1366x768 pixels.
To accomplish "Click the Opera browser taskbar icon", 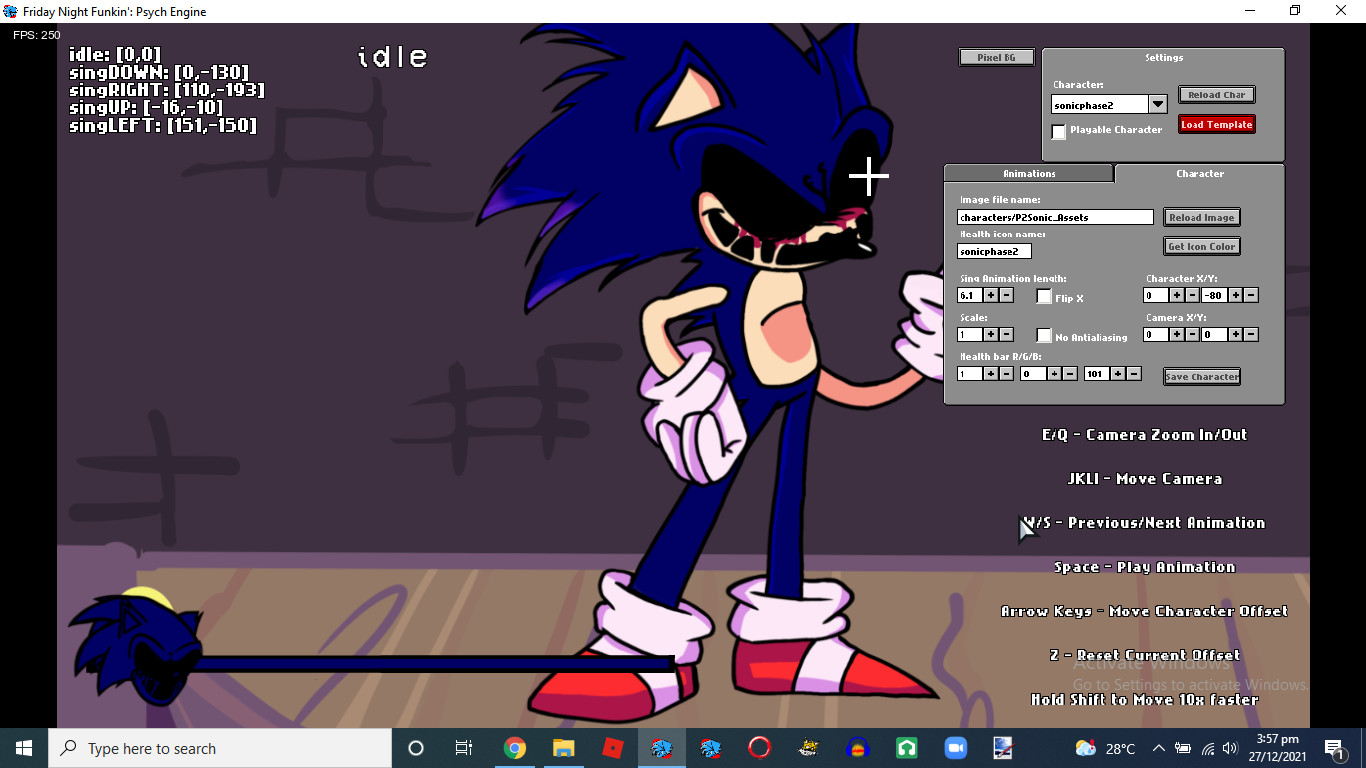I will (x=760, y=748).
